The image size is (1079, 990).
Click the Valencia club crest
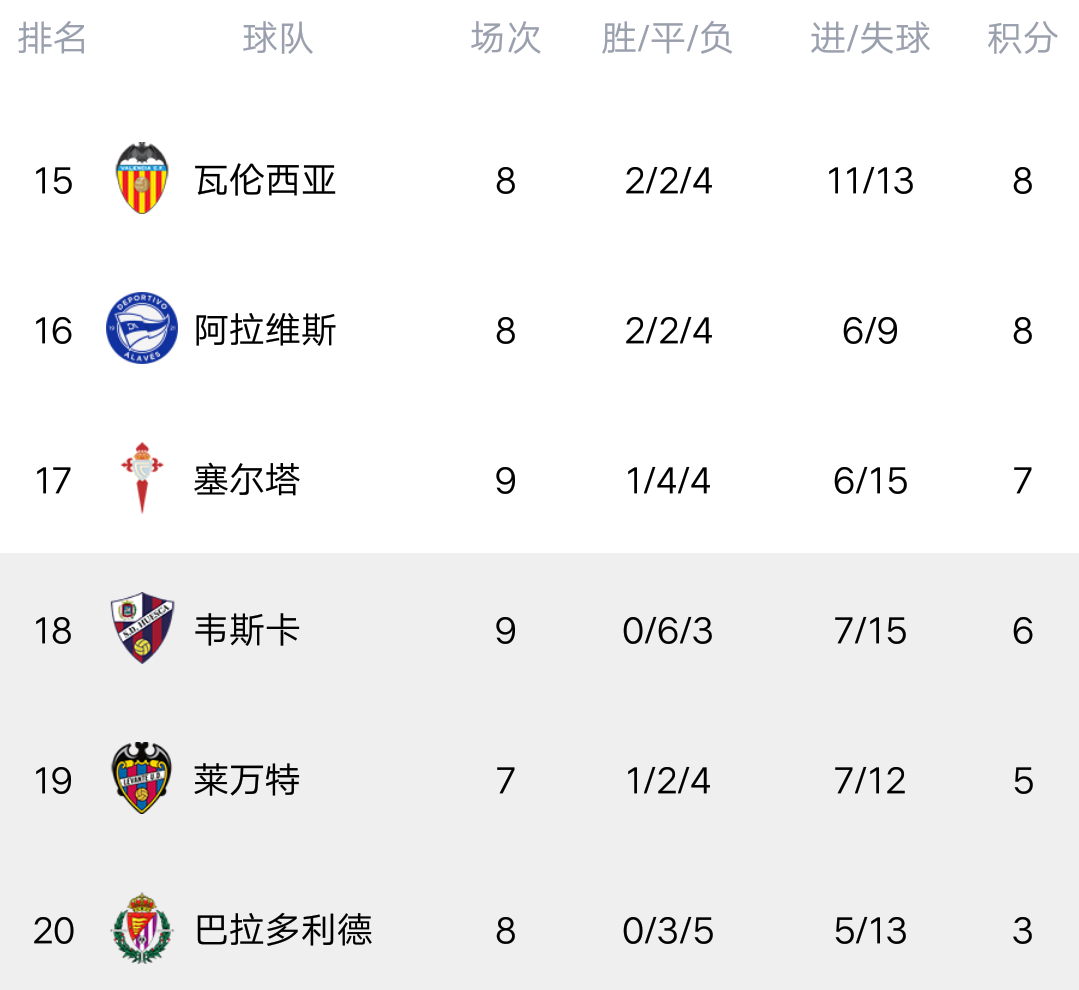point(142,179)
